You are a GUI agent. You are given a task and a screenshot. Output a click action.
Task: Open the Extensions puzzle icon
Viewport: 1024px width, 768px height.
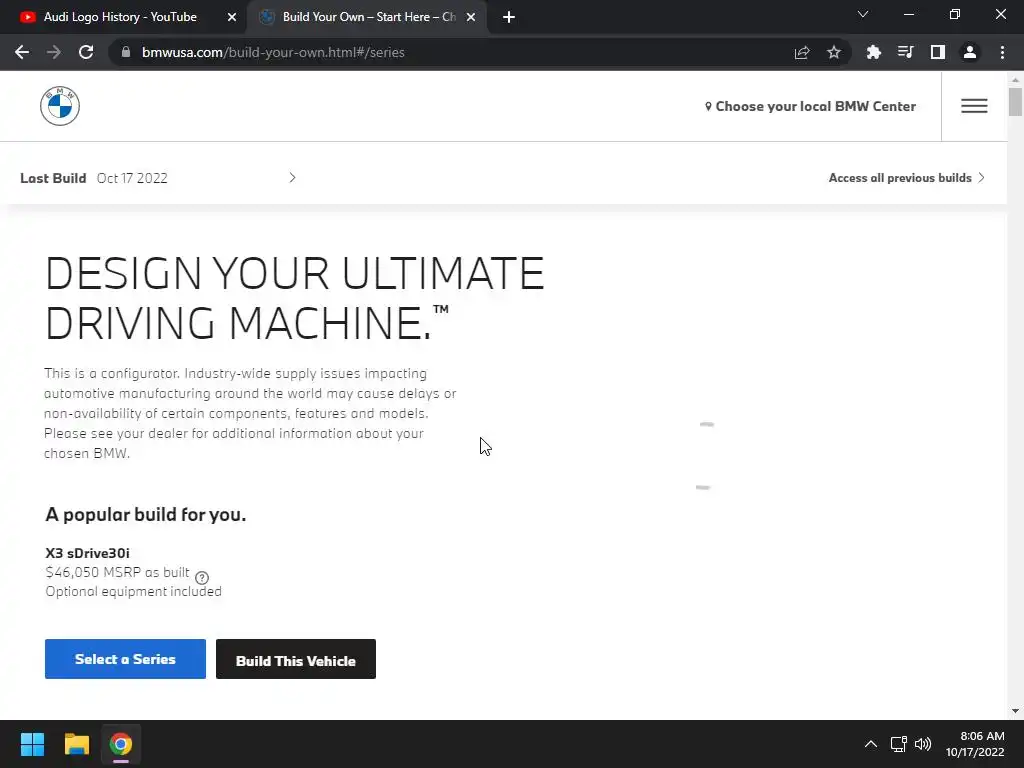[873, 52]
